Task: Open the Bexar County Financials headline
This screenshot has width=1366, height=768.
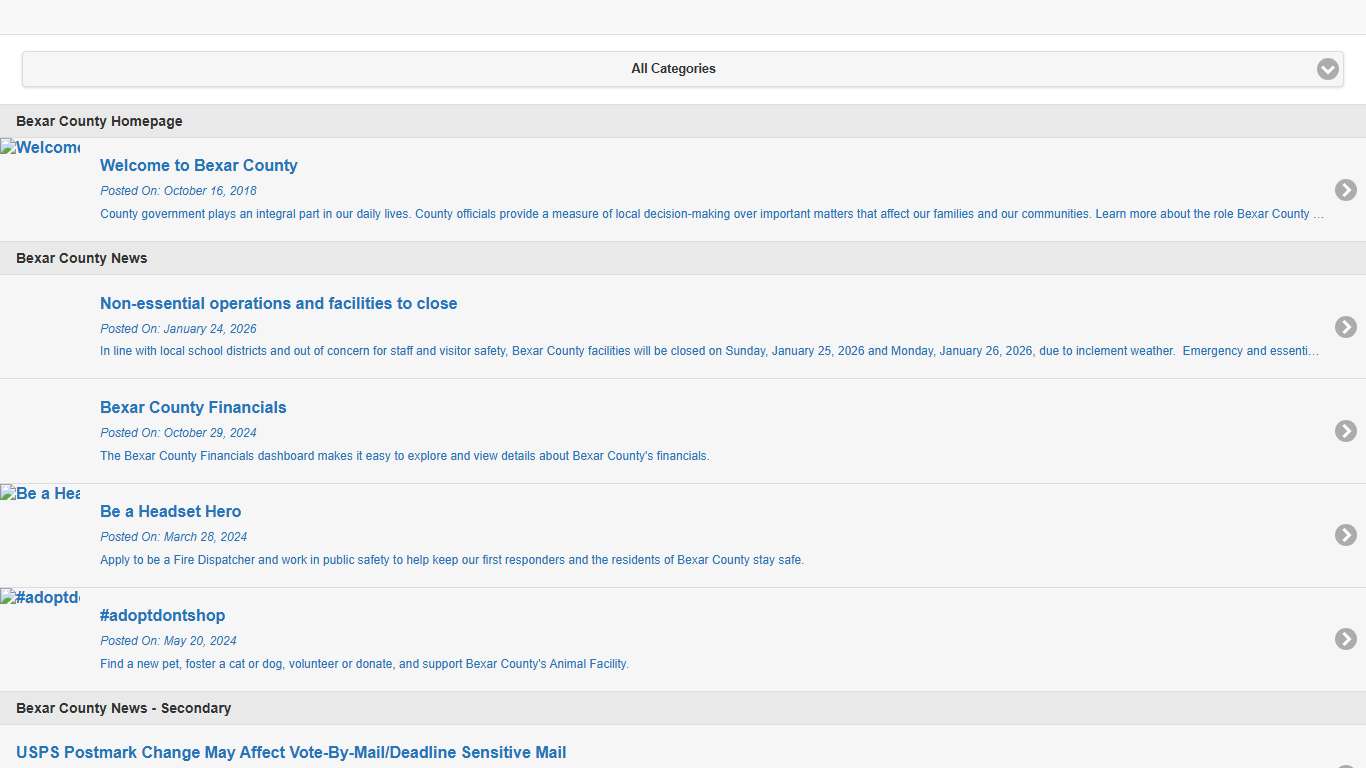Action: tap(193, 408)
